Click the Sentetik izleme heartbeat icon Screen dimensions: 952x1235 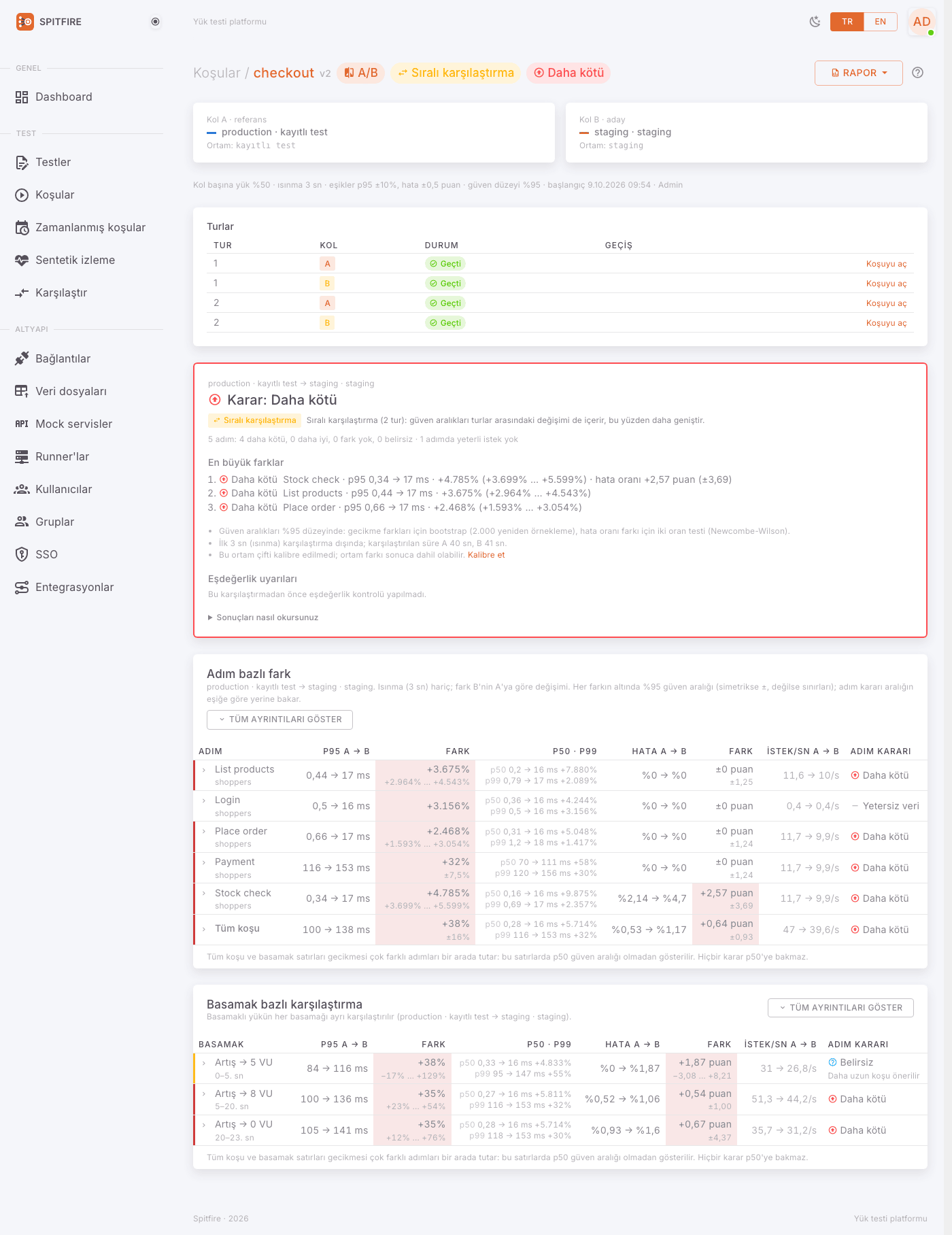(x=22, y=260)
